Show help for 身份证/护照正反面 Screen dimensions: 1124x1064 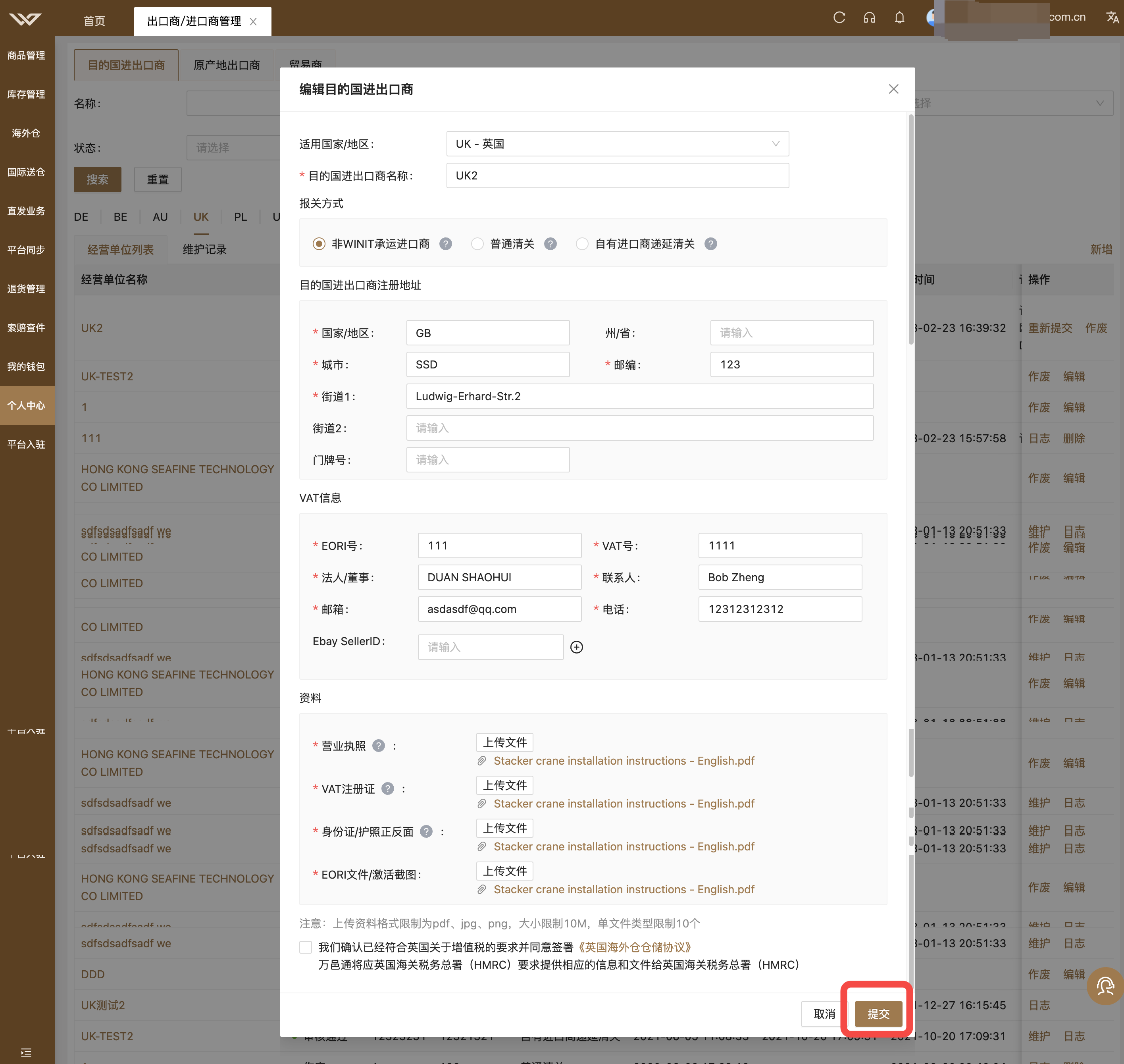click(x=427, y=831)
